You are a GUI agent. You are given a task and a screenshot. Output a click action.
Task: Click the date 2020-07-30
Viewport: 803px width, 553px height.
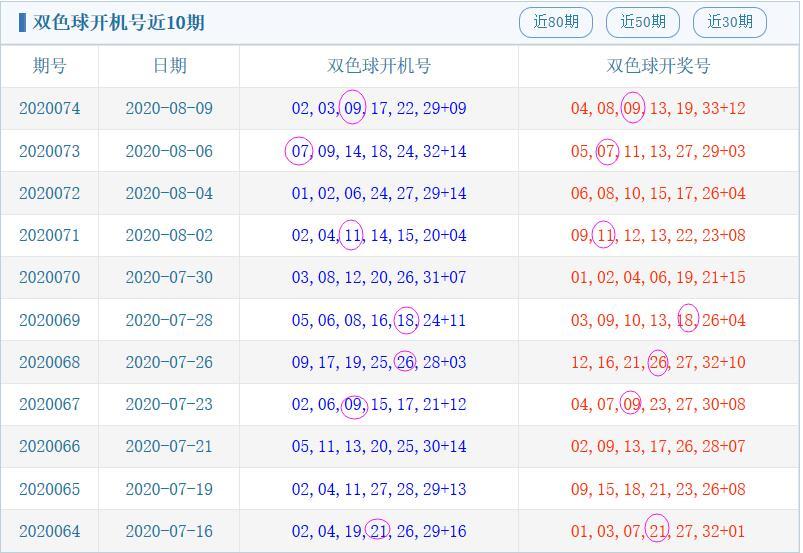(x=169, y=278)
